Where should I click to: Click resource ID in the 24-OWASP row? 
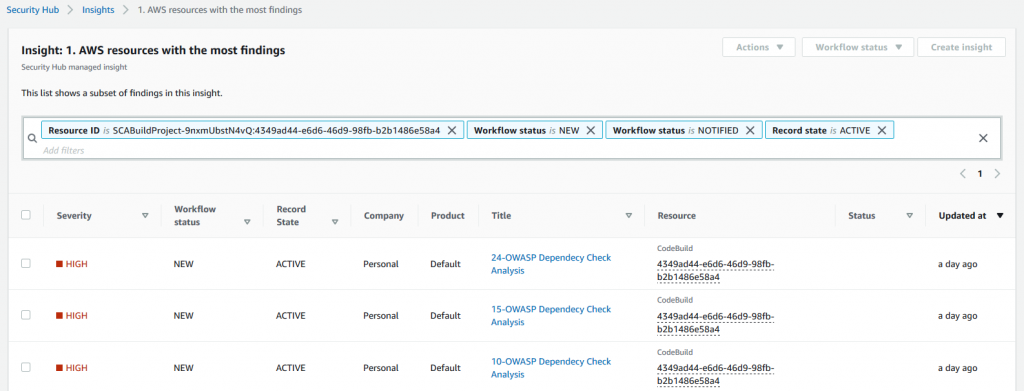(x=716, y=270)
